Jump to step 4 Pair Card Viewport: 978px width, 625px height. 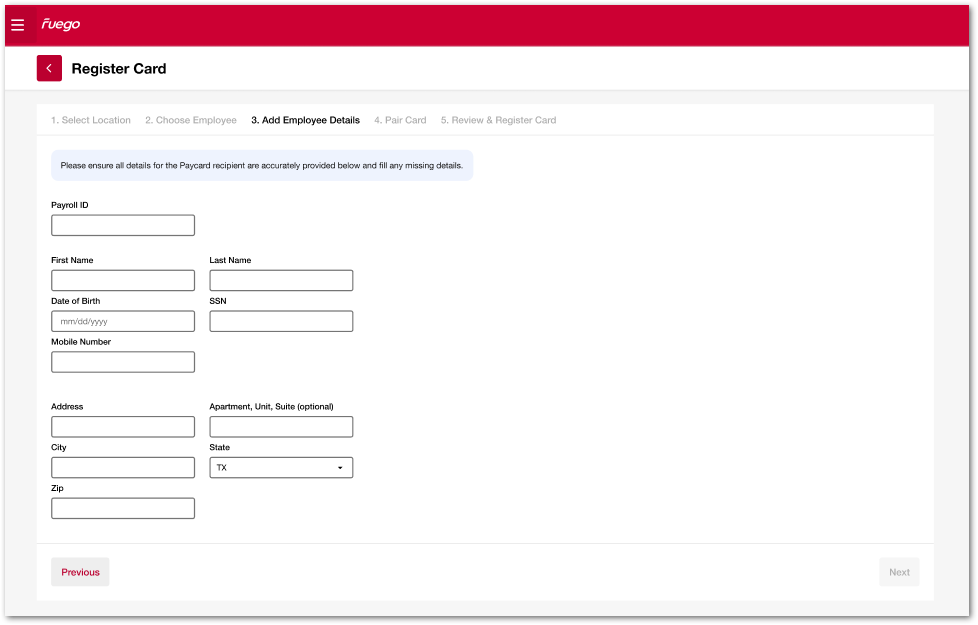click(400, 120)
